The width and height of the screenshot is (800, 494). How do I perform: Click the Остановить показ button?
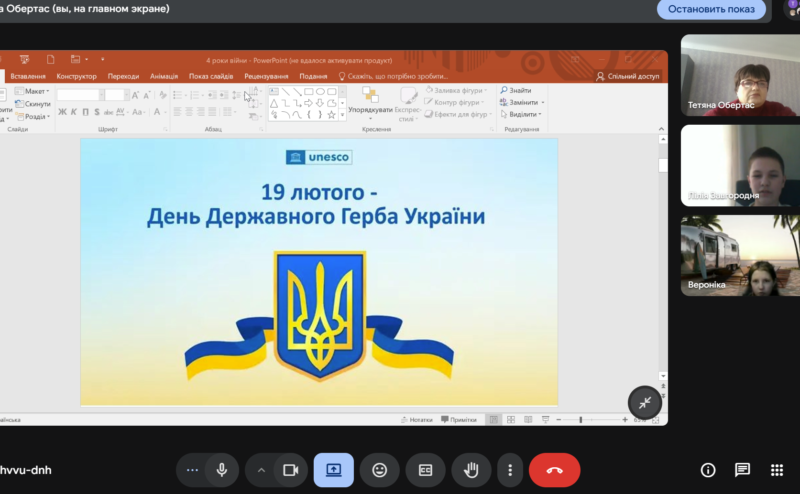[x=711, y=9]
